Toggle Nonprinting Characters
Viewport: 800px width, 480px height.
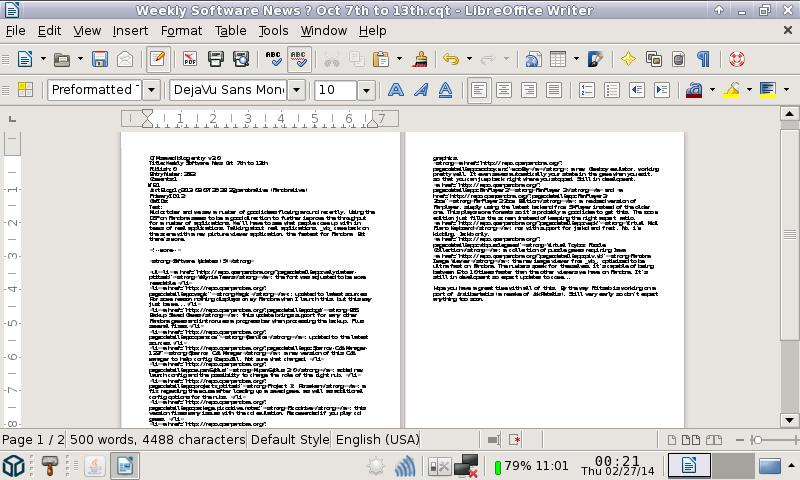coord(704,59)
